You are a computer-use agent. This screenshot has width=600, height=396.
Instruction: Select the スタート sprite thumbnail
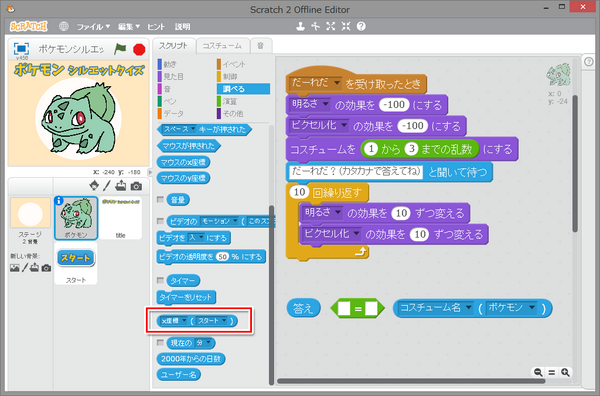[x=76, y=263]
